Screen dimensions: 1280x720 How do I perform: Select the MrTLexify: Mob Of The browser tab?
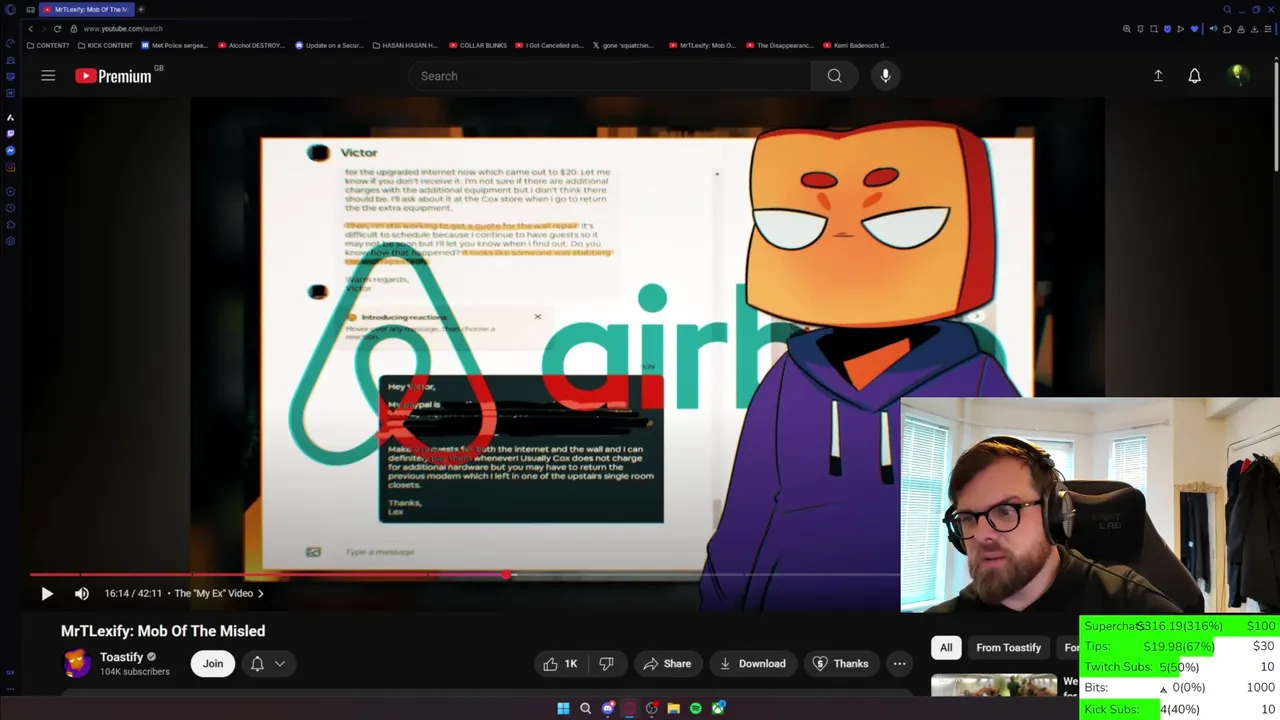coord(86,10)
